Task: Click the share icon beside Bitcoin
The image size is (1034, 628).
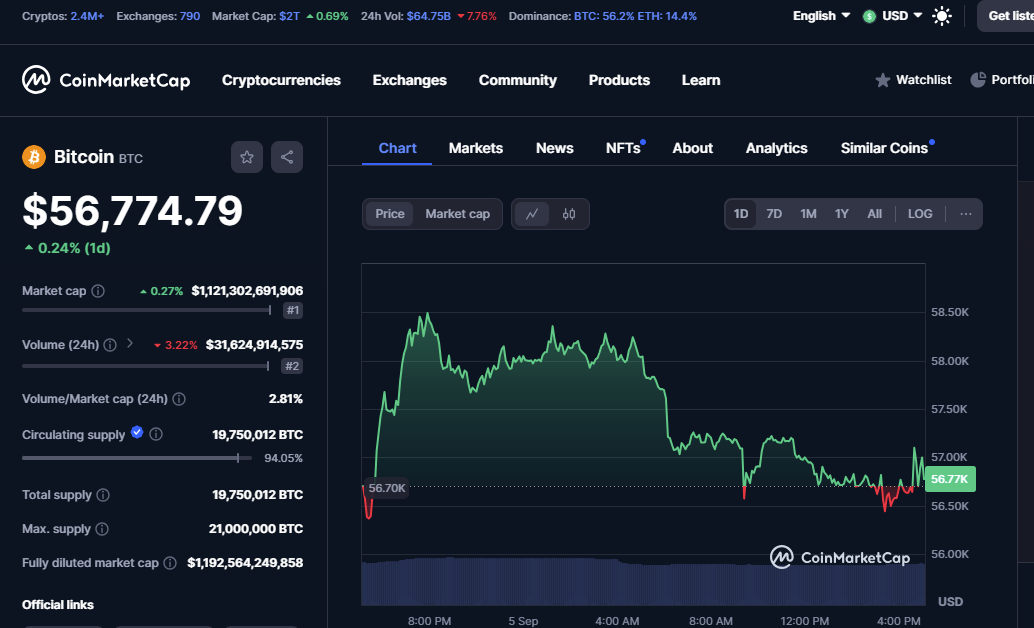Action: click(x=287, y=157)
